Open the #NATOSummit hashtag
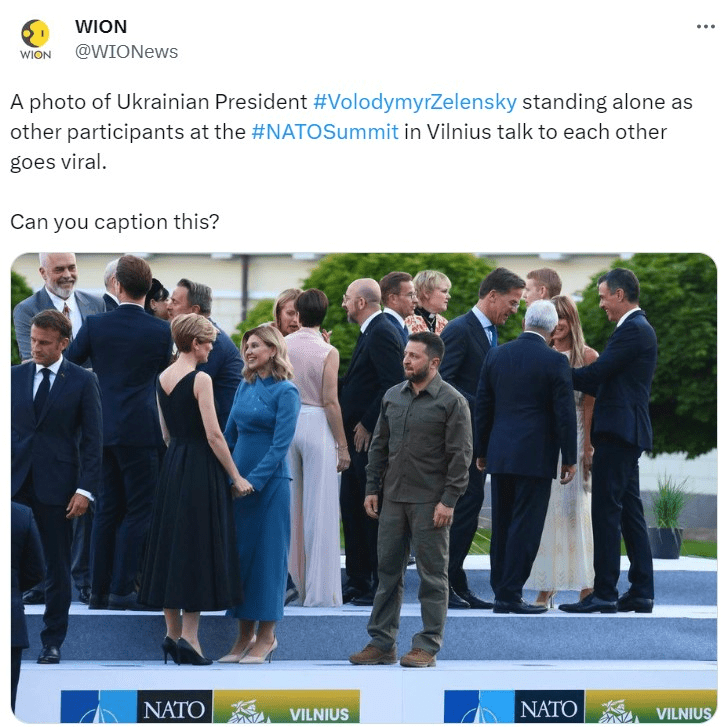The image size is (722, 727). (325, 132)
